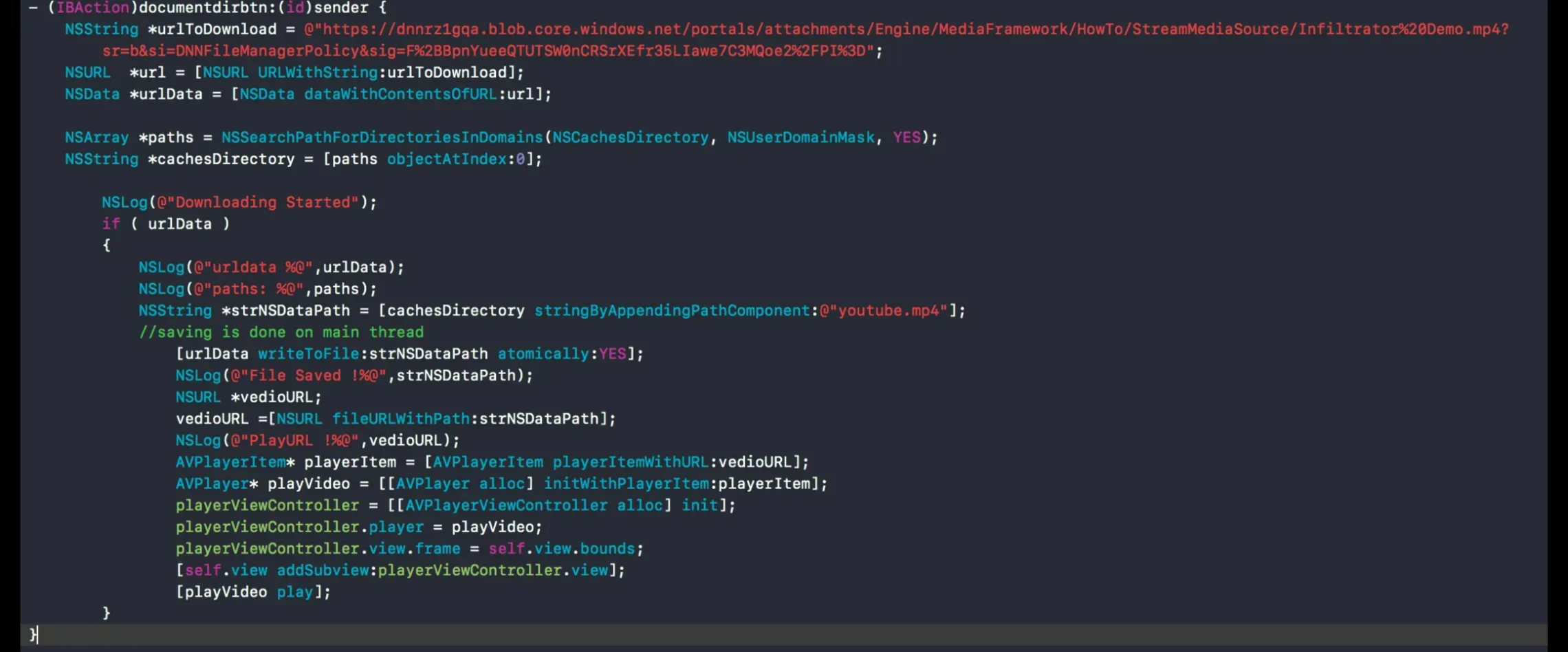Image resolution: width=1568 pixels, height=652 pixels.
Task: Click the NSCachesDirectory constant
Action: pos(630,138)
